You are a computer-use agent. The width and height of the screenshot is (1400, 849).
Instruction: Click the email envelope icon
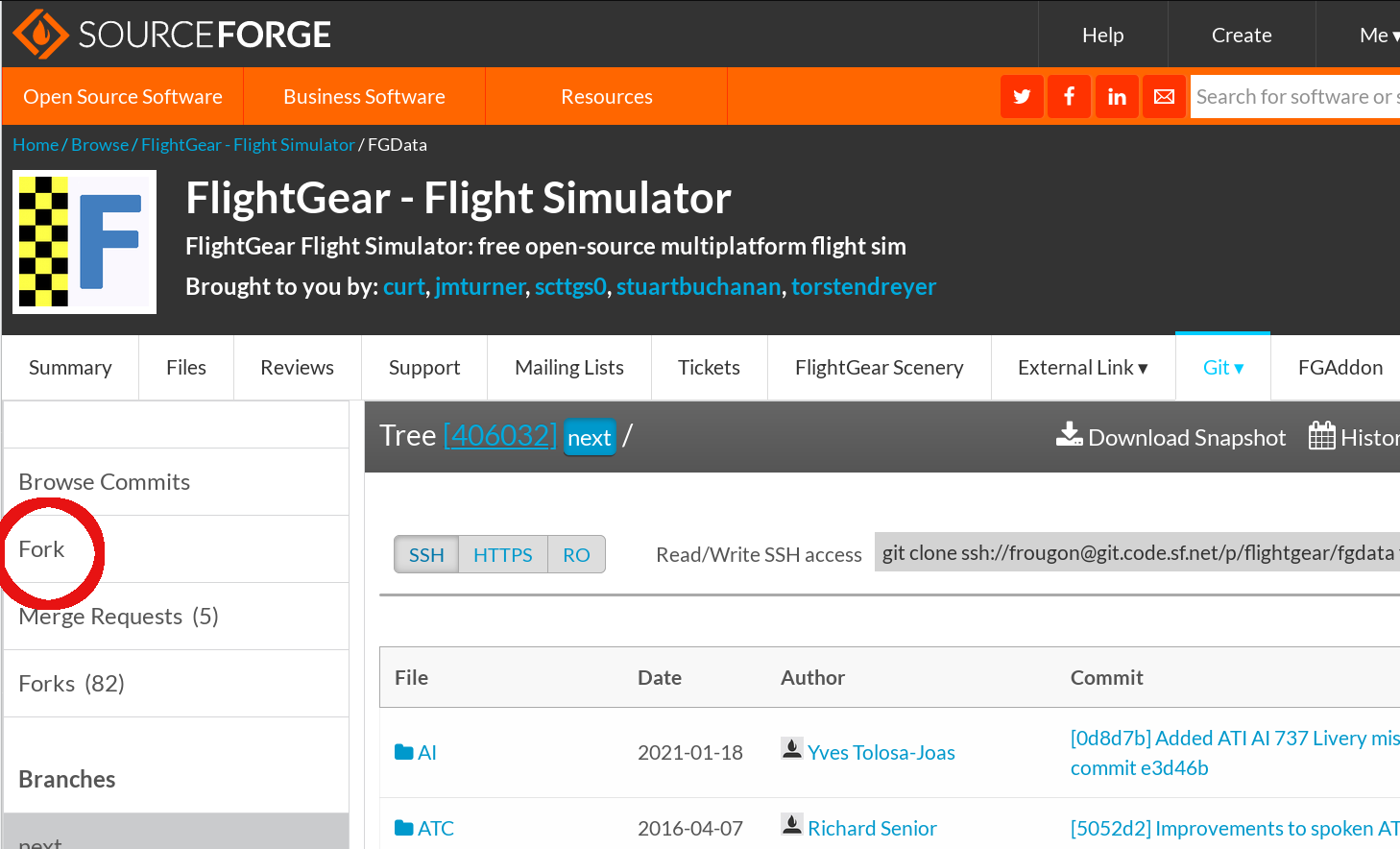[x=1164, y=96]
